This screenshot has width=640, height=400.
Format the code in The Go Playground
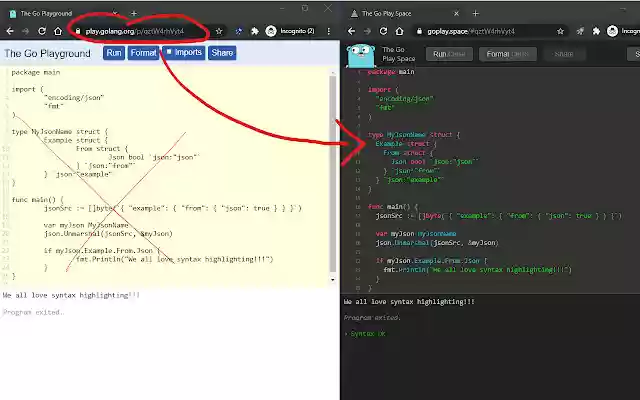click(143, 53)
